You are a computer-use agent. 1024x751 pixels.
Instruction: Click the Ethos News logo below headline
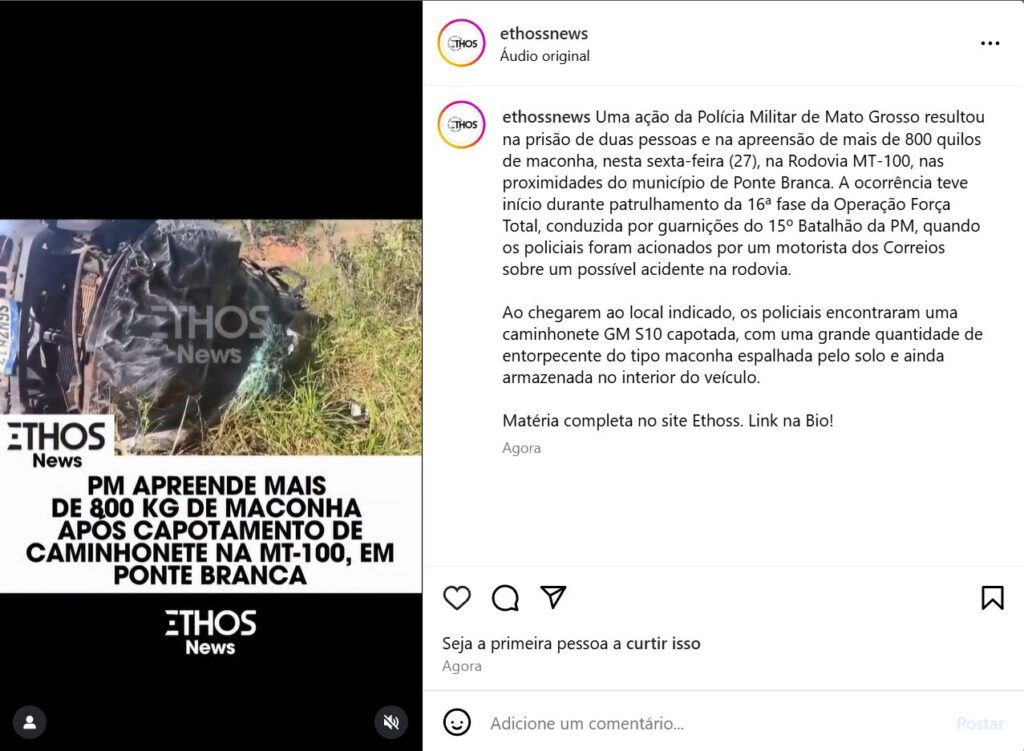coord(210,632)
